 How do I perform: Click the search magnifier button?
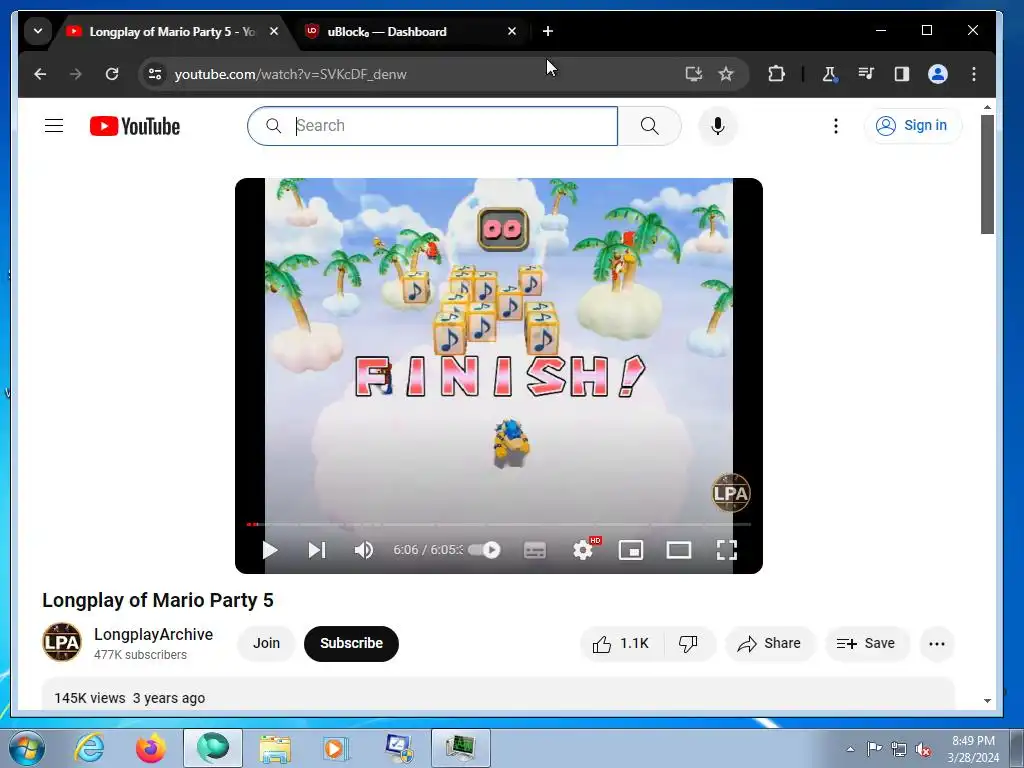click(650, 126)
